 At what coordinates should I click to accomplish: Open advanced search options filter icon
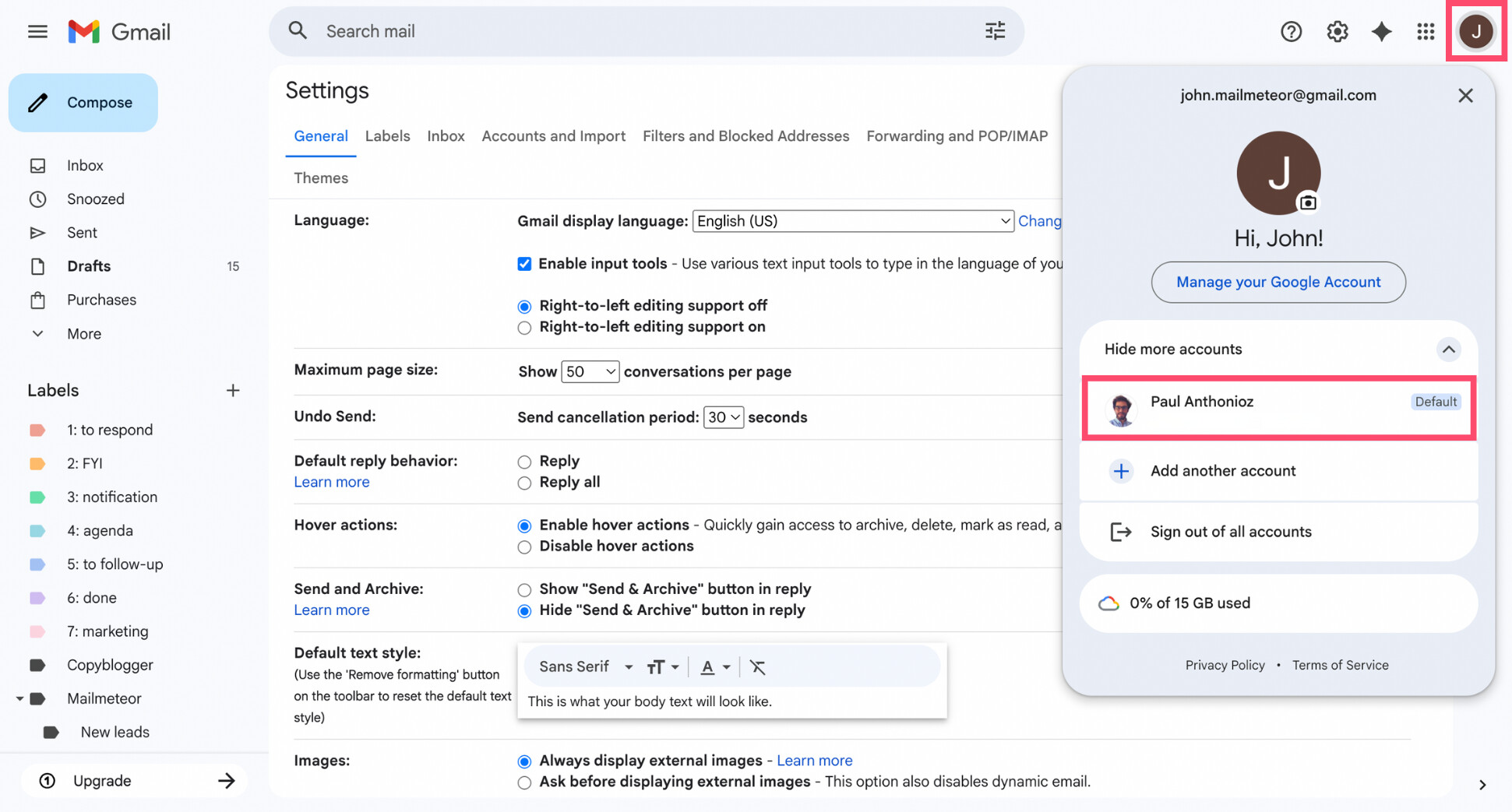pos(995,30)
